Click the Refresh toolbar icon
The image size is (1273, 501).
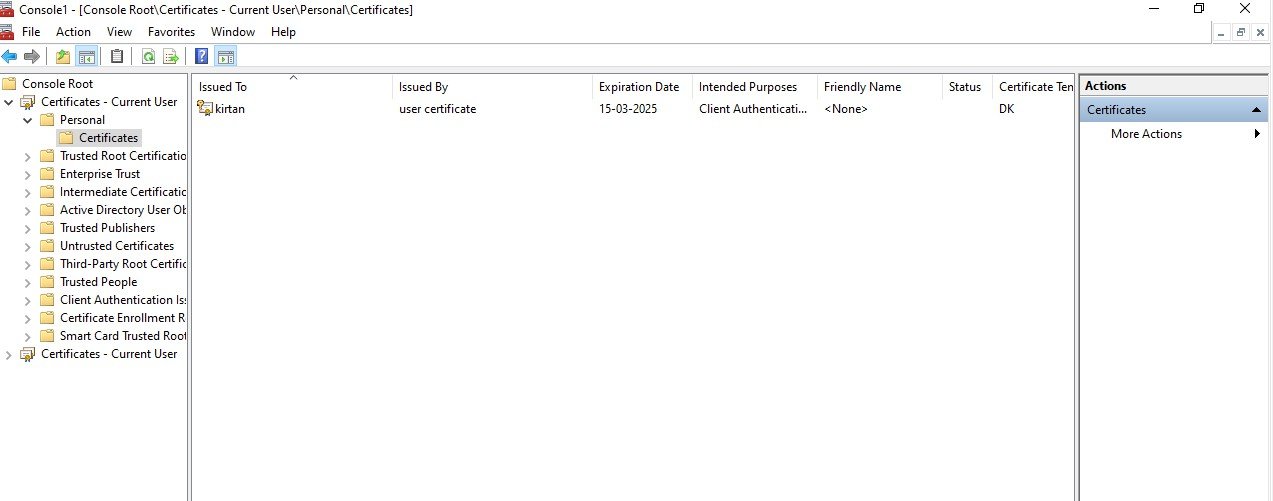click(148, 57)
